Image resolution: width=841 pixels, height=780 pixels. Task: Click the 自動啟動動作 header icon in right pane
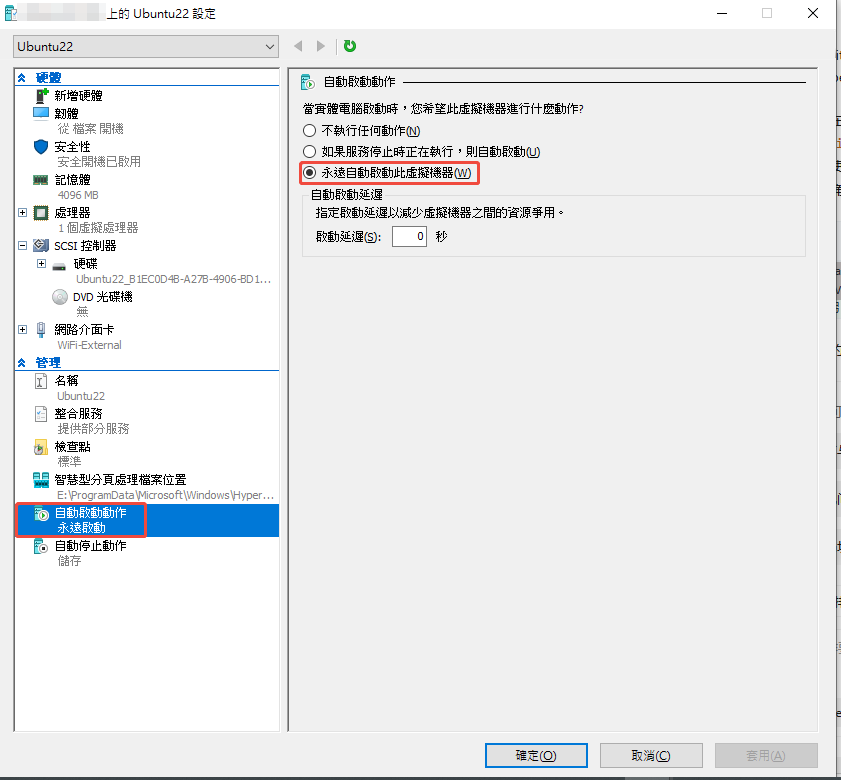click(x=308, y=82)
